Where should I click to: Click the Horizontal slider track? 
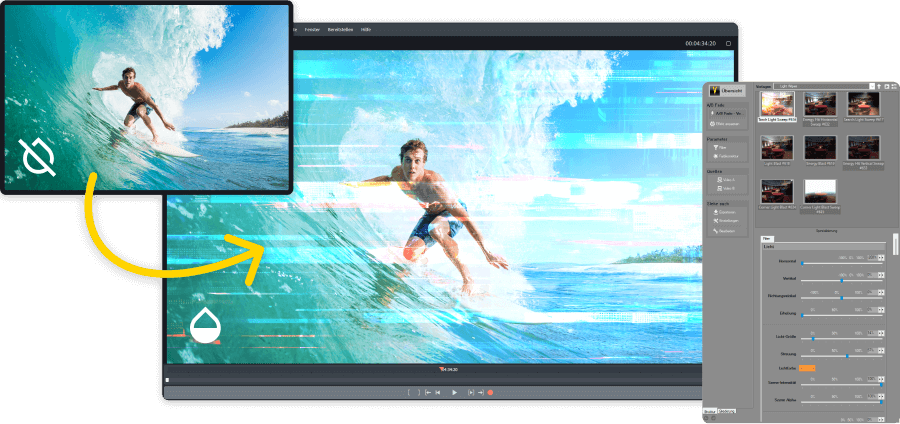840,262
